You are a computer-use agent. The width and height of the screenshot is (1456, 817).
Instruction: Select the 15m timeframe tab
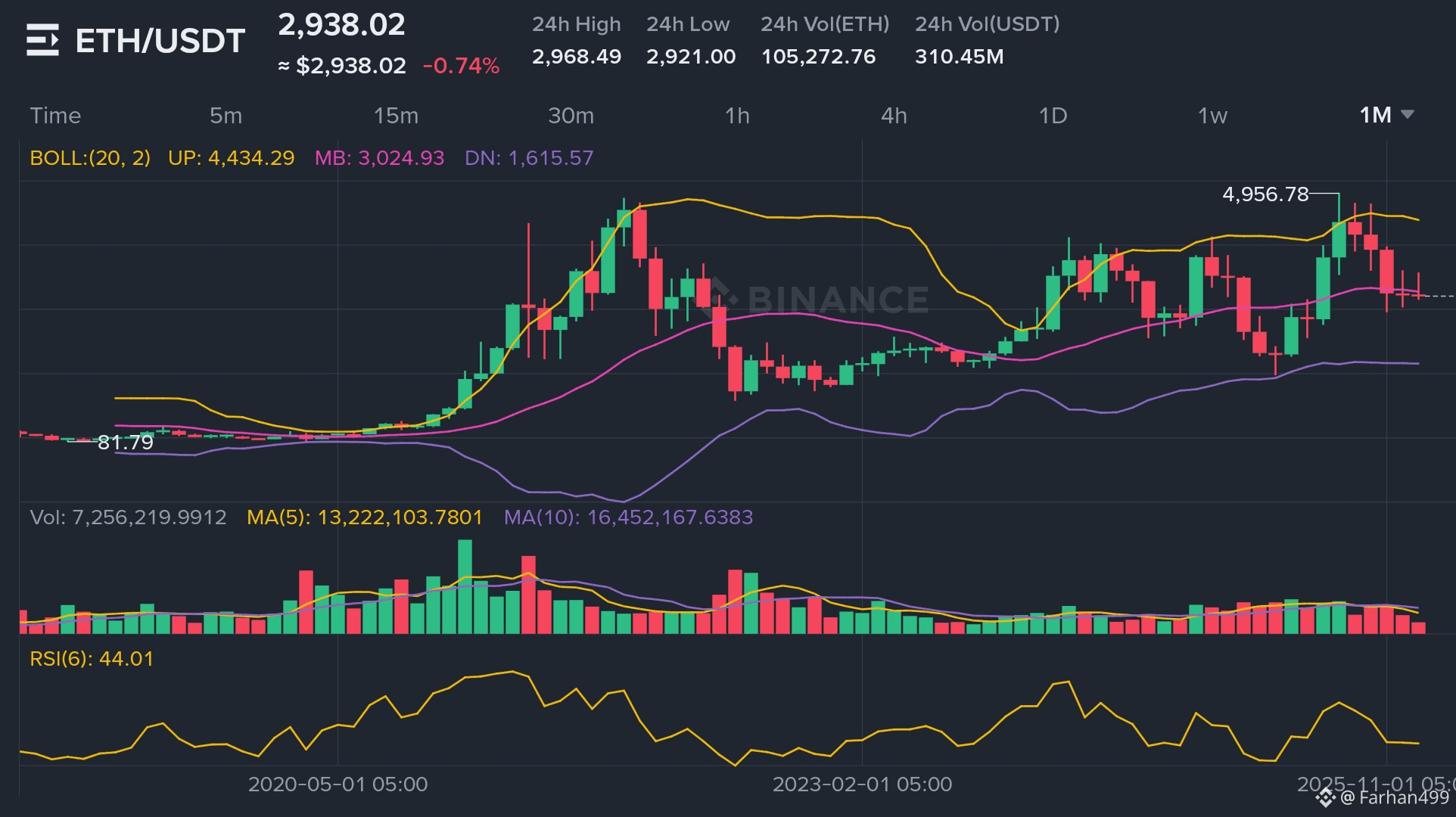point(396,116)
